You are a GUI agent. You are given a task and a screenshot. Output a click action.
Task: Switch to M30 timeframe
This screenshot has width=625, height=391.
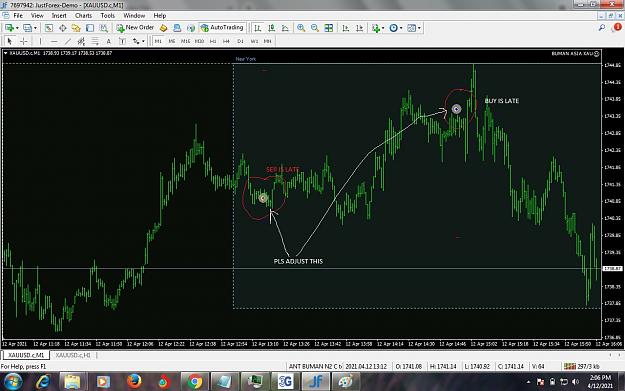[199, 41]
